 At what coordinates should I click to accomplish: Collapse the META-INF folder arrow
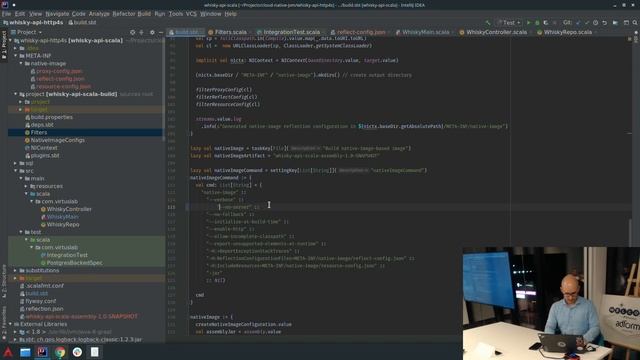pyautogui.click(x=16, y=56)
